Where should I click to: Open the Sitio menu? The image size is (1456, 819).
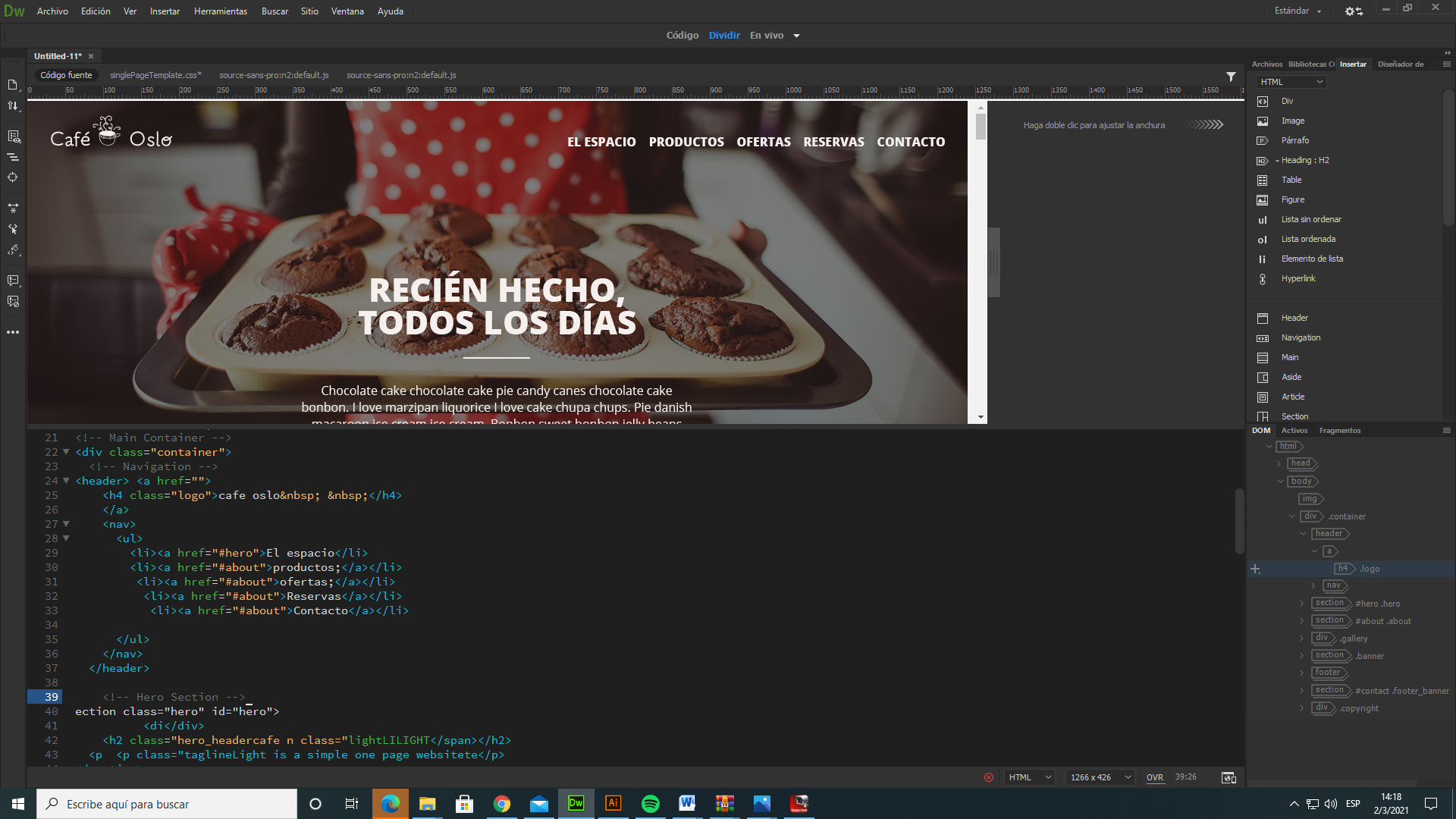click(309, 11)
